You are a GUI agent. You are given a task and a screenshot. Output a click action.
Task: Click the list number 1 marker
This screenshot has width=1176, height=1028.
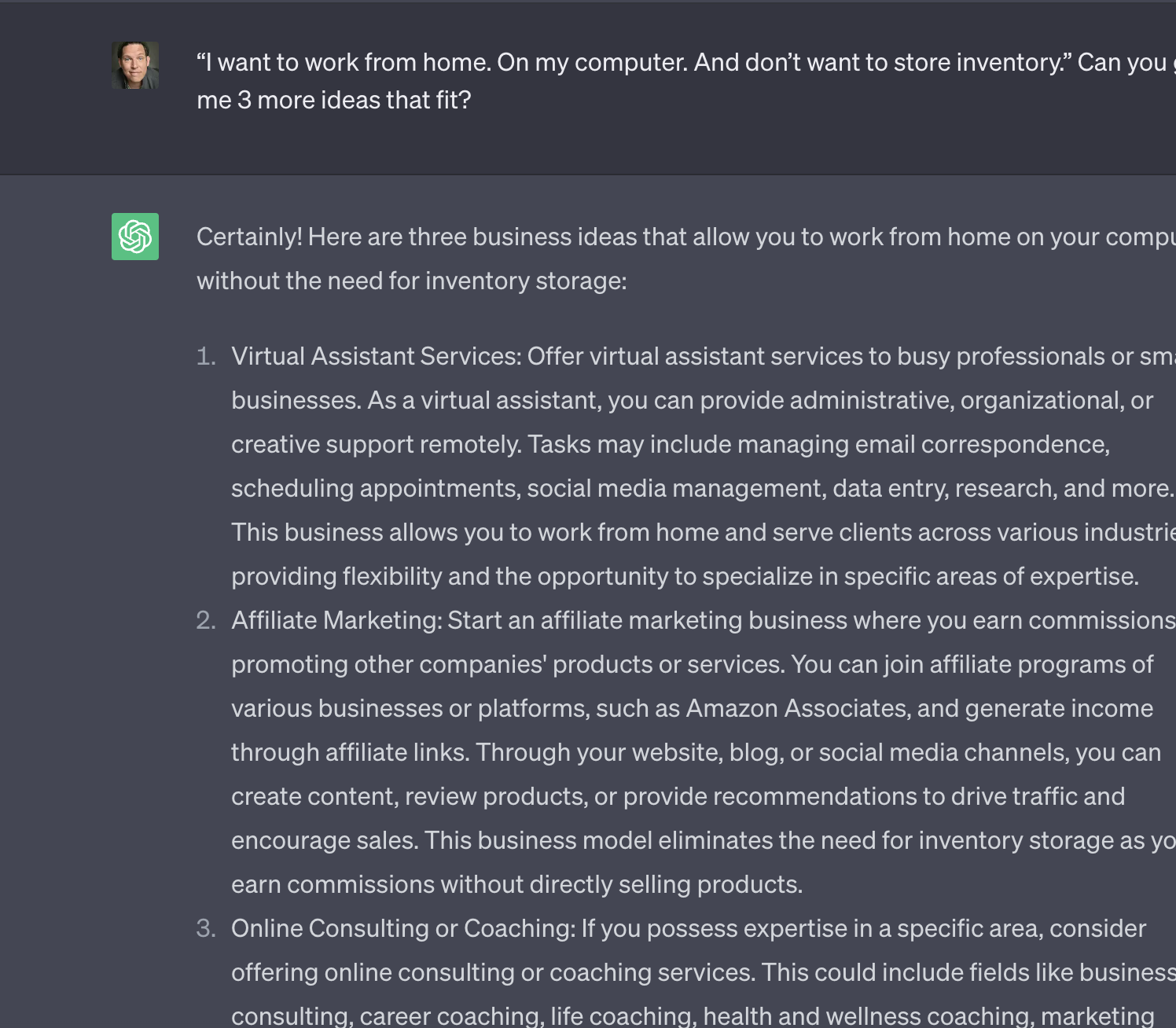pyautogui.click(x=206, y=356)
